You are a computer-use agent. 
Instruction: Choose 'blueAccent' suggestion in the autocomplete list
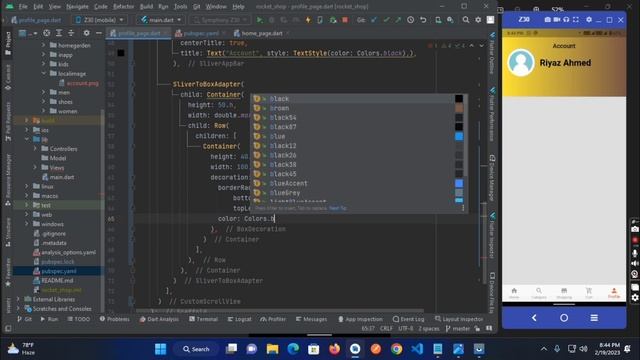point(358,183)
